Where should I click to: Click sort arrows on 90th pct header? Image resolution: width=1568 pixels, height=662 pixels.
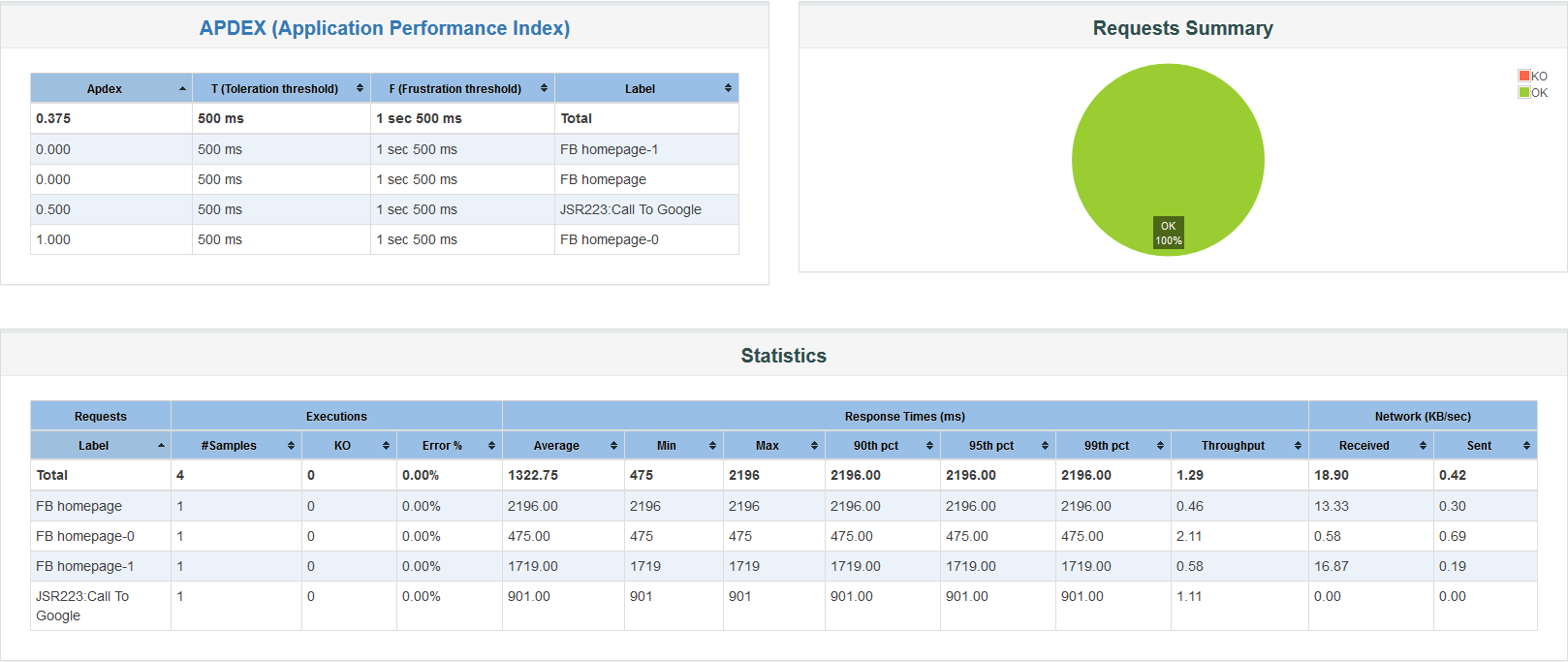929,446
